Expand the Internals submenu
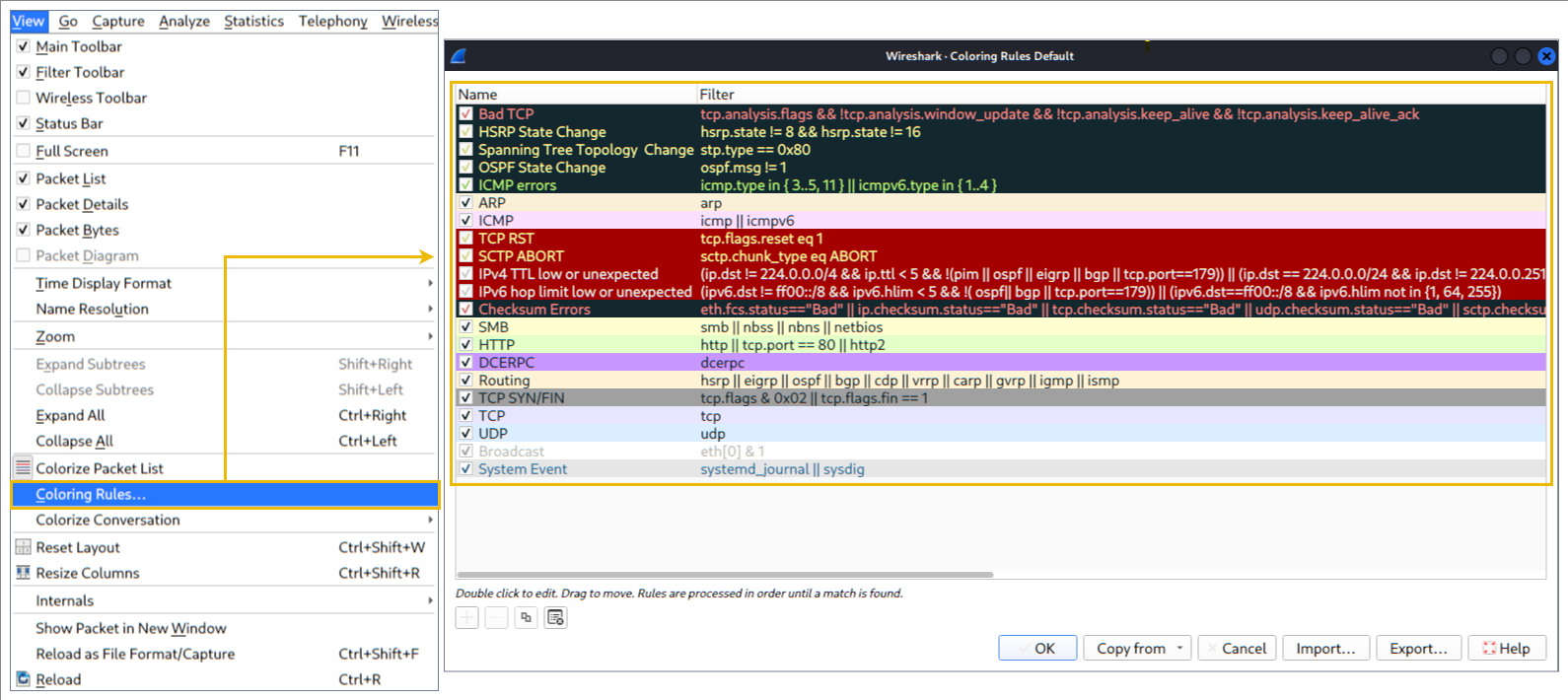Screen dimensions: 1568x700 tap(224, 600)
